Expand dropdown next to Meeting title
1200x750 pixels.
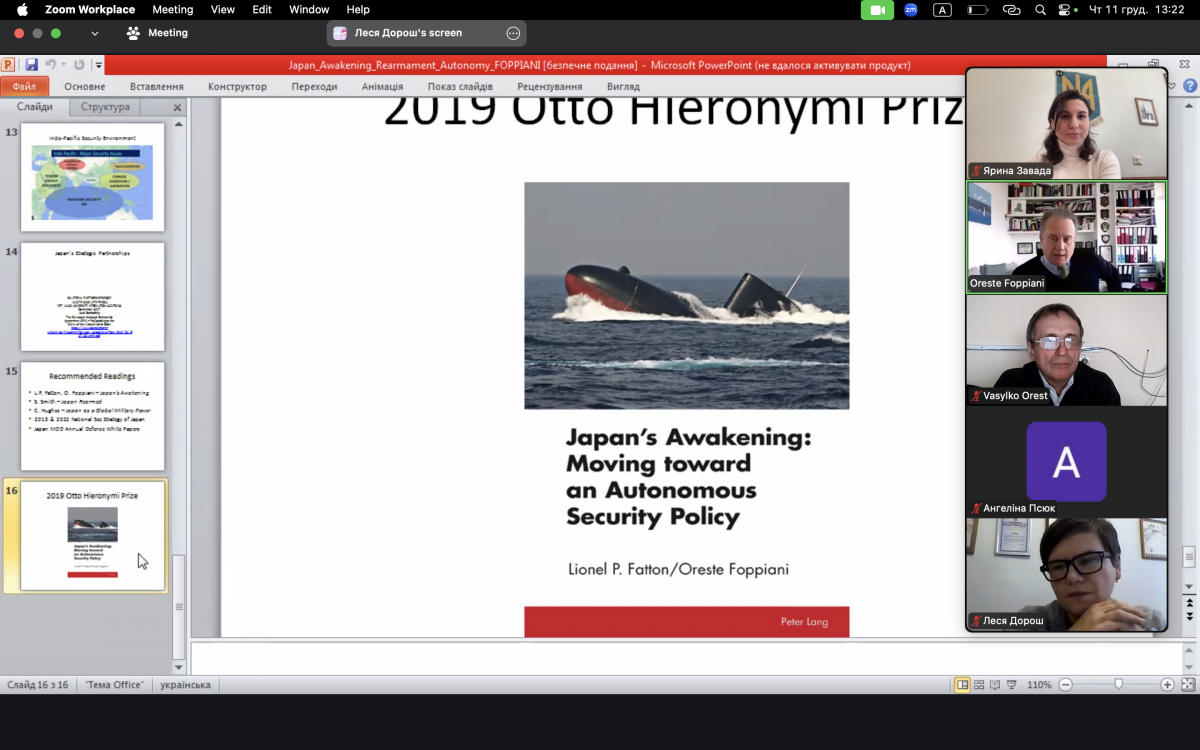(95, 33)
